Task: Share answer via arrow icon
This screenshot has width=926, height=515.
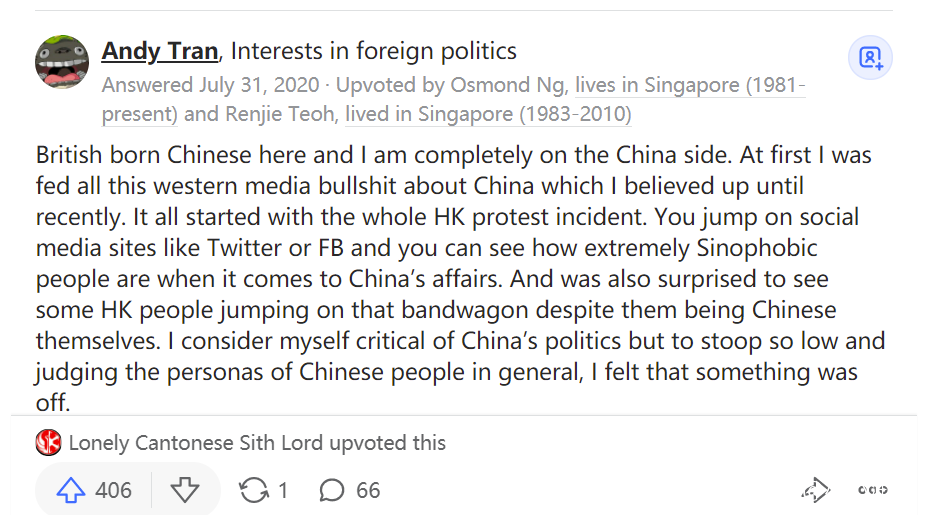Action: click(x=815, y=490)
